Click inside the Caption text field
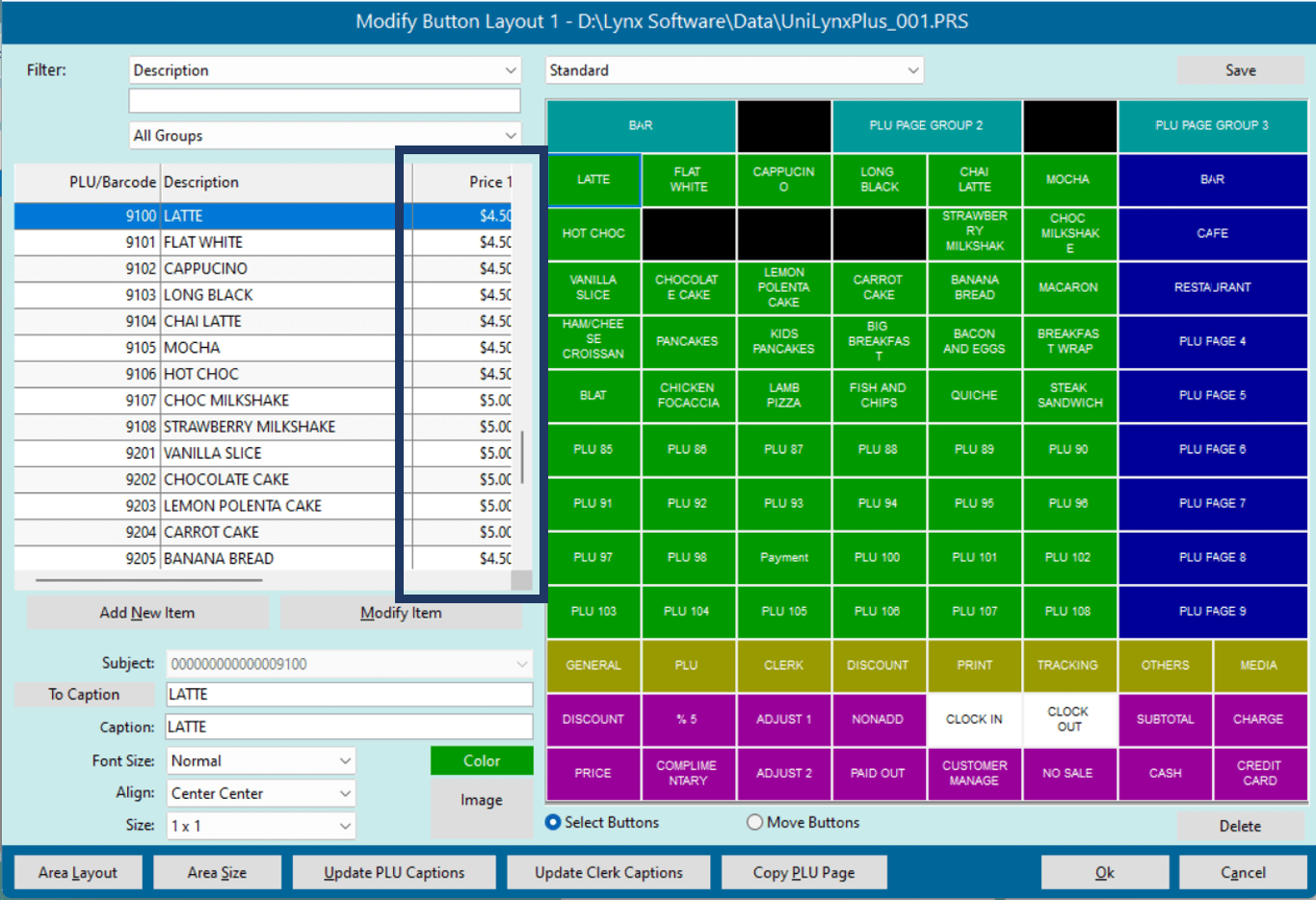The height and width of the screenshot is (900, 1316). (349, 727)
